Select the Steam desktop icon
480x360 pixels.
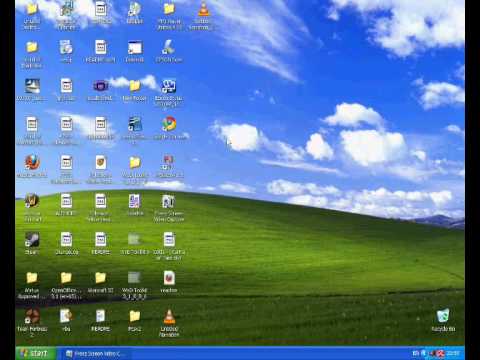pos(32,240)
